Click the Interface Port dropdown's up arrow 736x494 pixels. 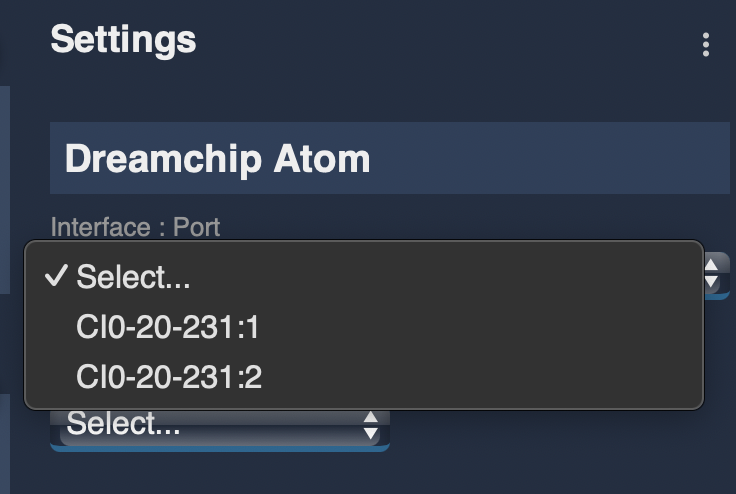(x=712, y=265)
